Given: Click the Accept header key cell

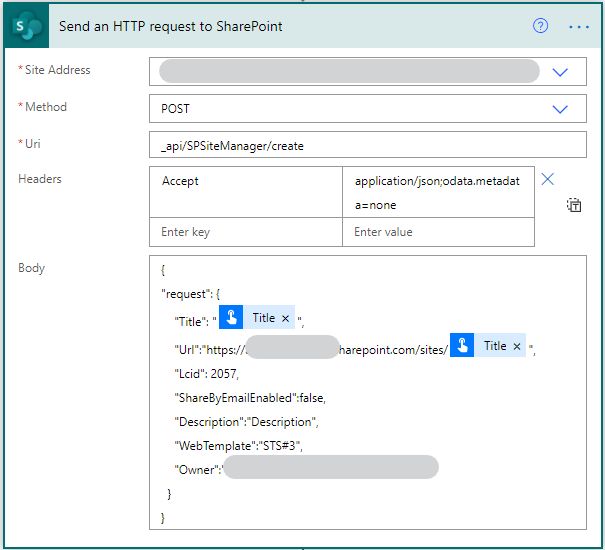Looking at the screenshot, I should (246, 192).
